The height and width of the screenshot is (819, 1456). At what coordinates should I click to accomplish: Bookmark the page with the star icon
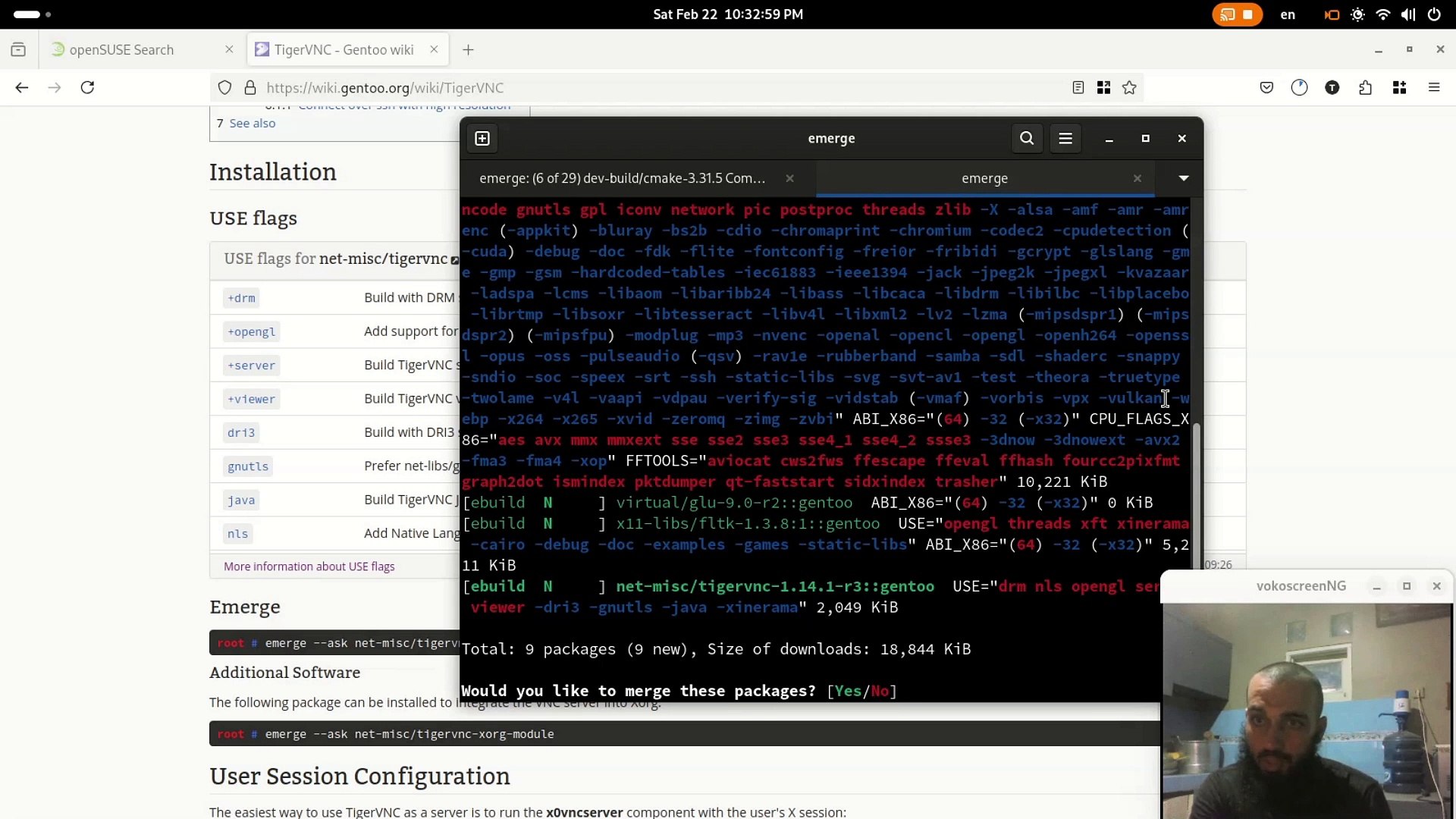(1129, 87)
